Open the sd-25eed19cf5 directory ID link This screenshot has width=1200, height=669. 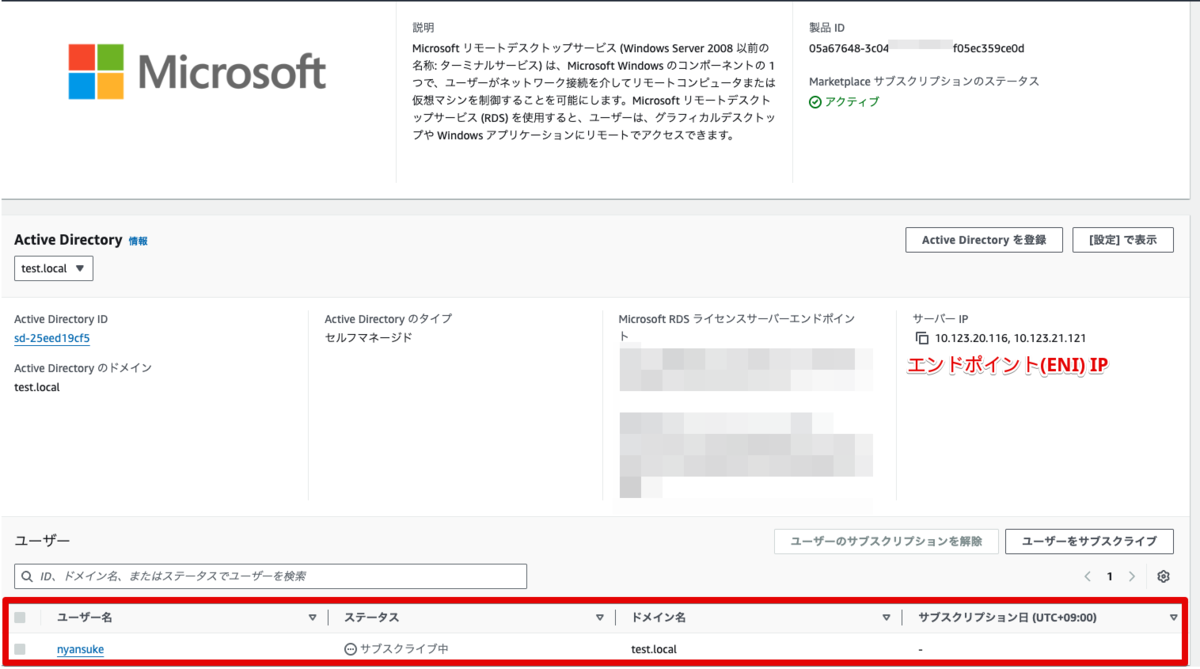52,338
